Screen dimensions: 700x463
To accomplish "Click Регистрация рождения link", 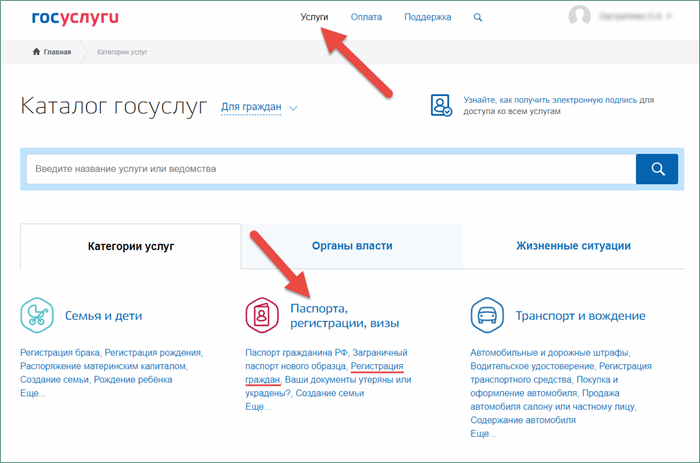I will [x=153, y=353].
